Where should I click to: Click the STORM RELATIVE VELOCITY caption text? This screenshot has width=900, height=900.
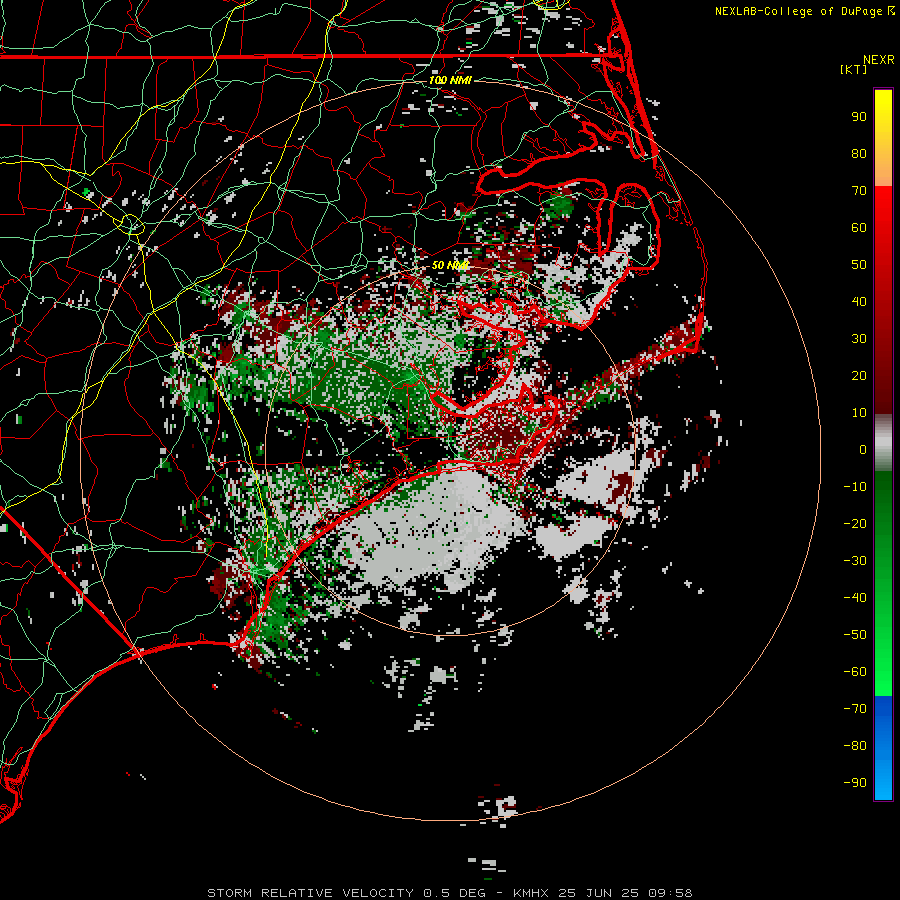click(311, 893)
